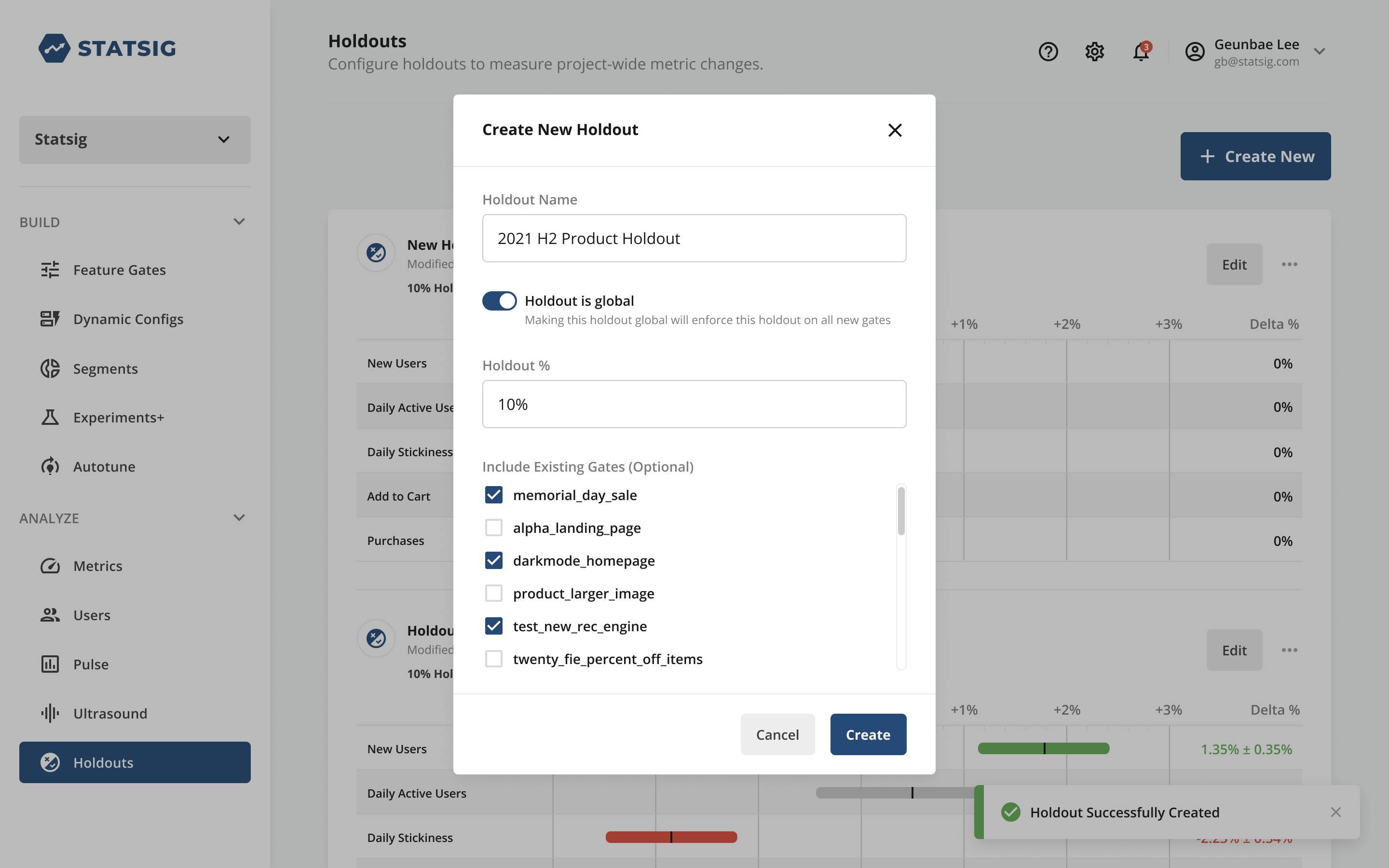Collapse the BUILD section
Image resolution: width=1389 pixels, height=868 pixels.
click(239, 222)
